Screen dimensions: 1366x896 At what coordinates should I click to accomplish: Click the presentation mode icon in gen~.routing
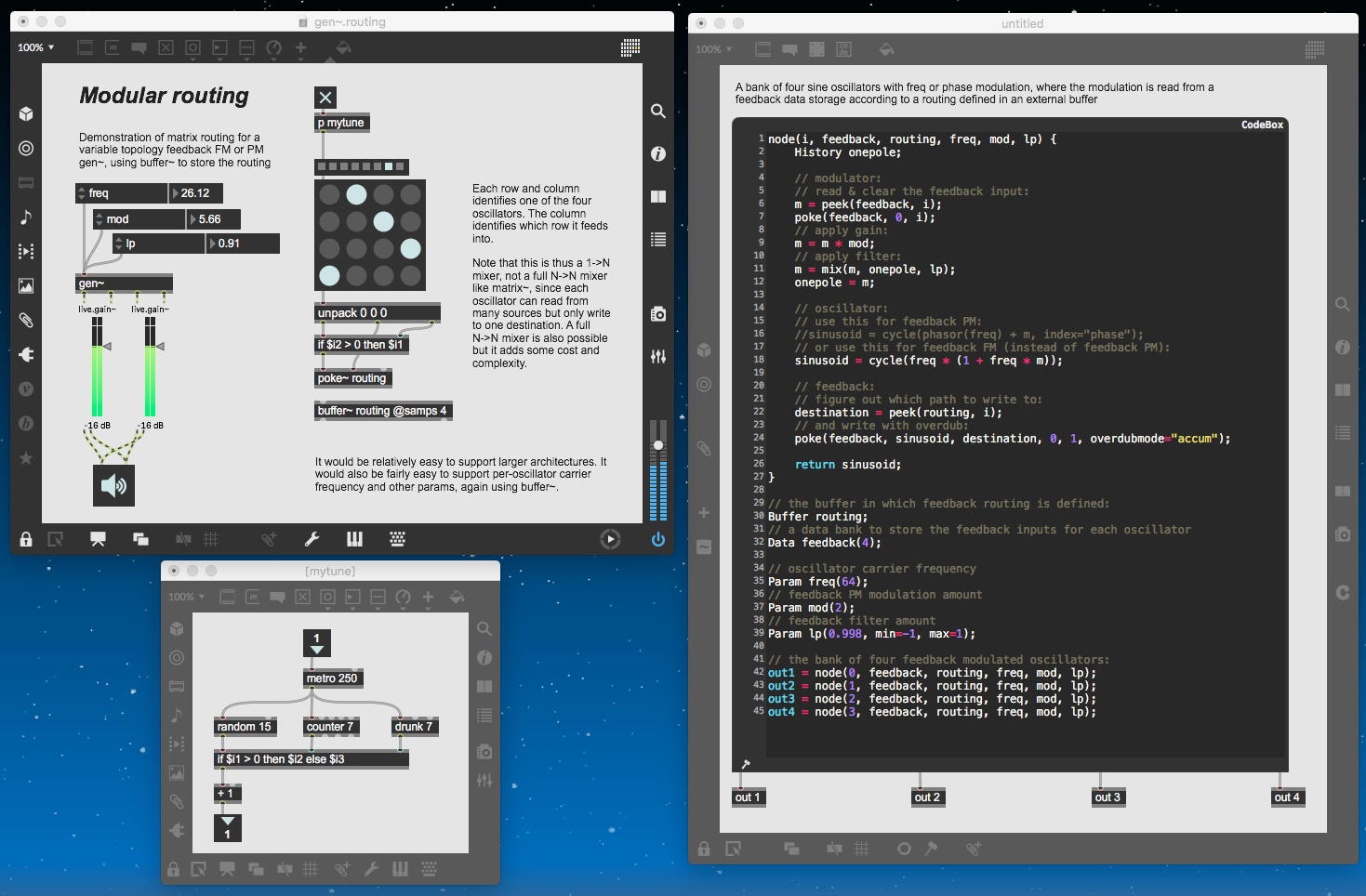click(x=98, y=539)
